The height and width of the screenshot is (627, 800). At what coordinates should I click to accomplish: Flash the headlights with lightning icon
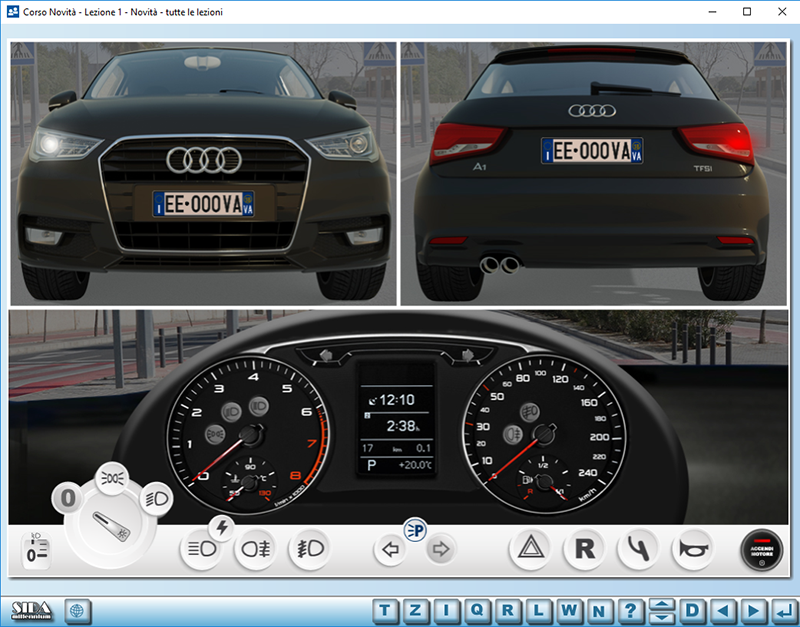221,526
